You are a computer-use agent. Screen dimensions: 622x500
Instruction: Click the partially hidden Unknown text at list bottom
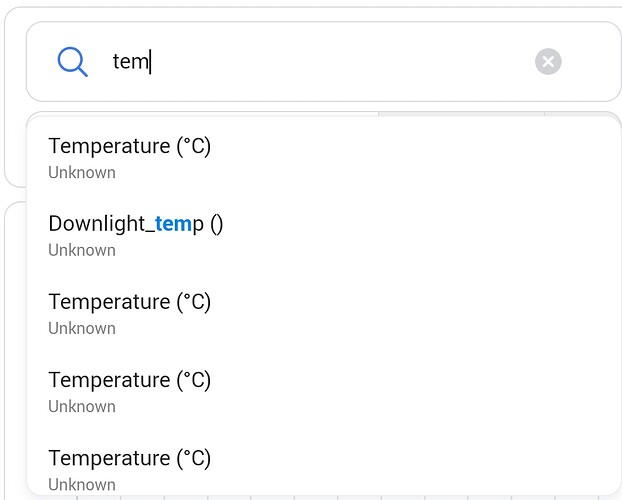82,485
